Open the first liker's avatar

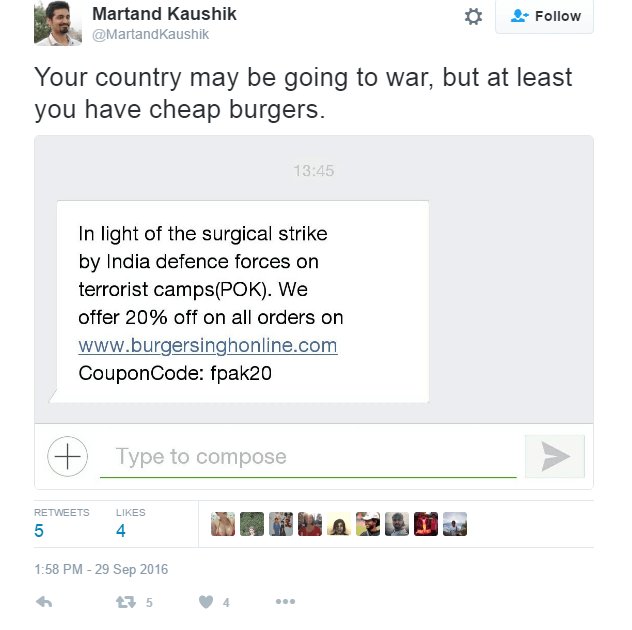pos(223,524)
